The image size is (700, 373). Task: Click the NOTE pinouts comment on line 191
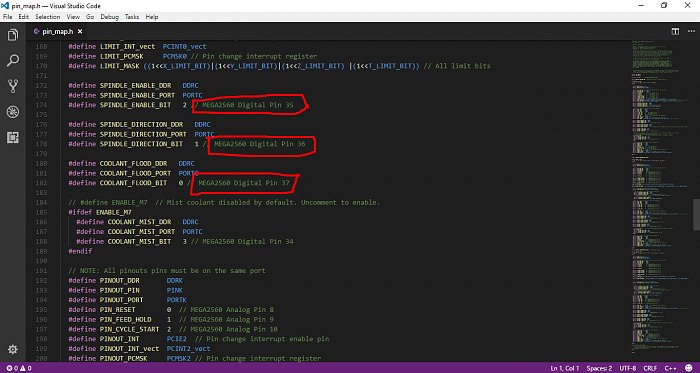click(167, 271)
